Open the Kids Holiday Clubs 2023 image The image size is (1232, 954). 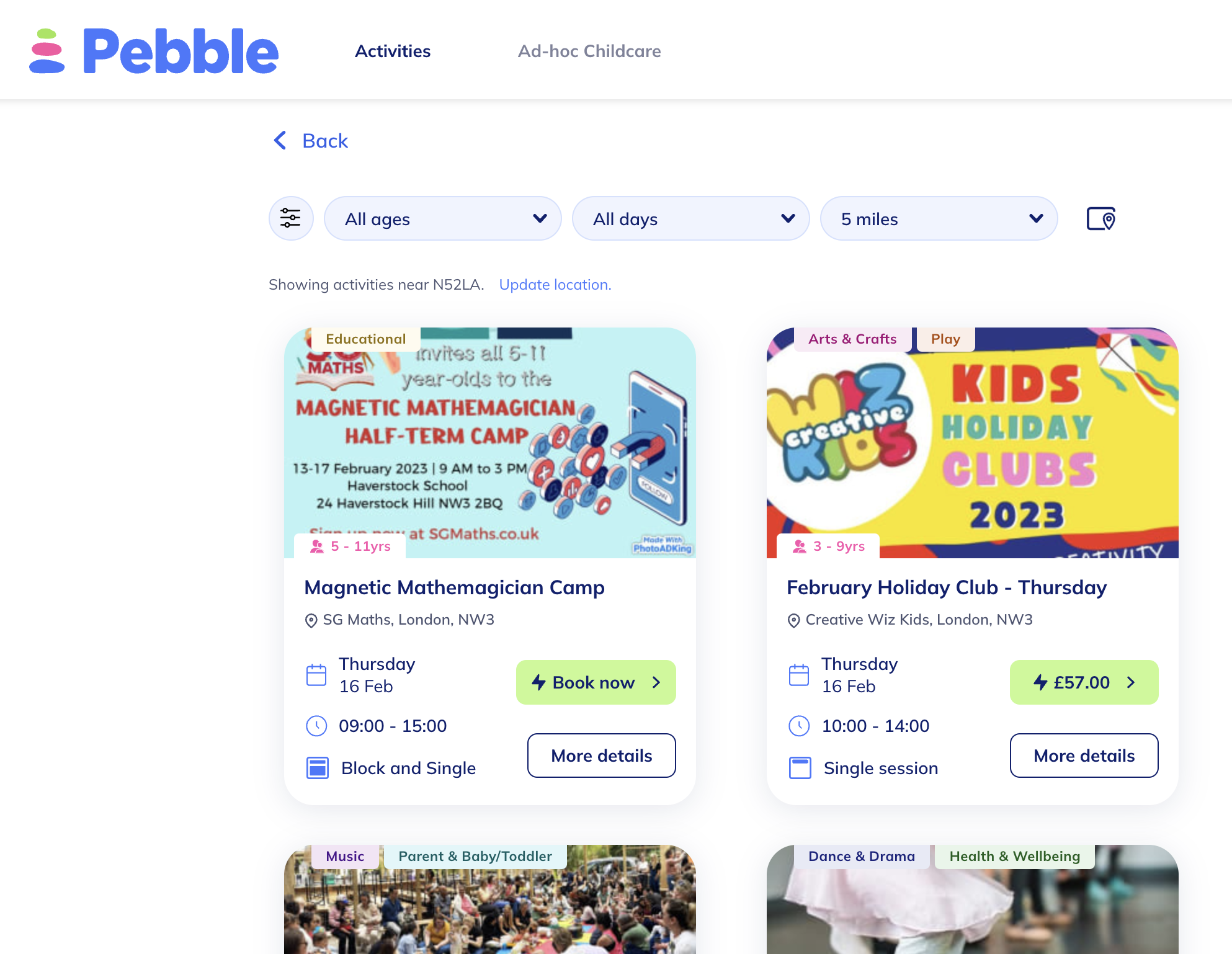(973, 443)
